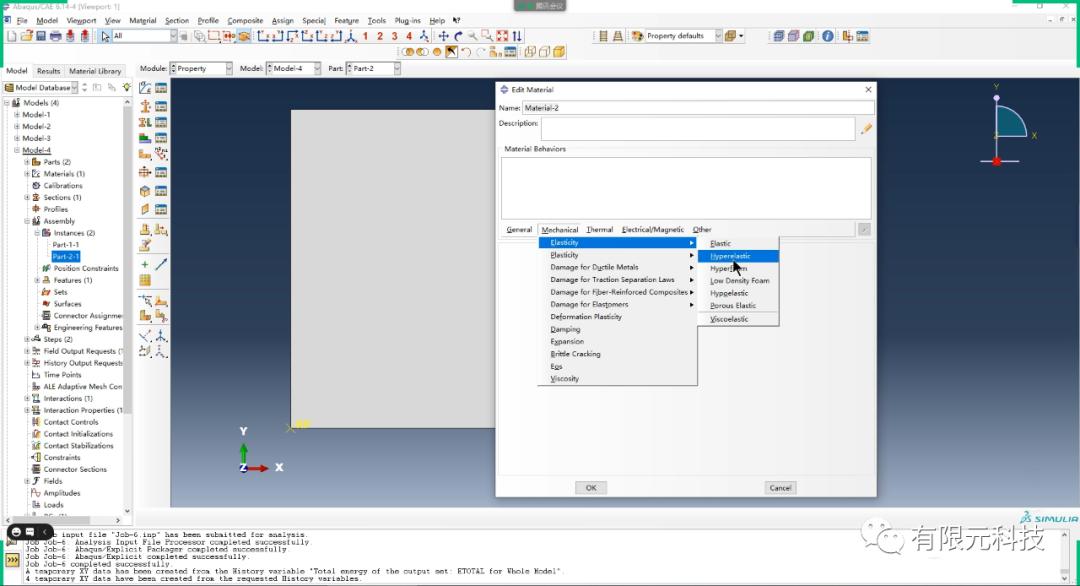Open the Material Manager in the toolbox
1080x586 pixels.
162,87
